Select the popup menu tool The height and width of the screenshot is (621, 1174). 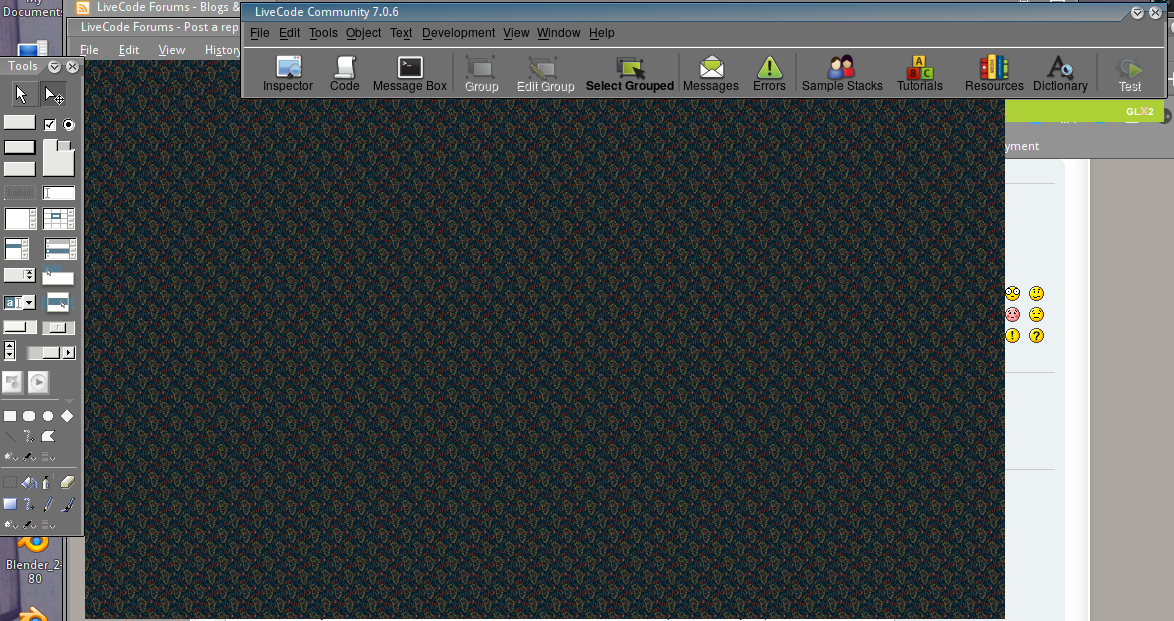pyautogui.click(x=58, y=303)
